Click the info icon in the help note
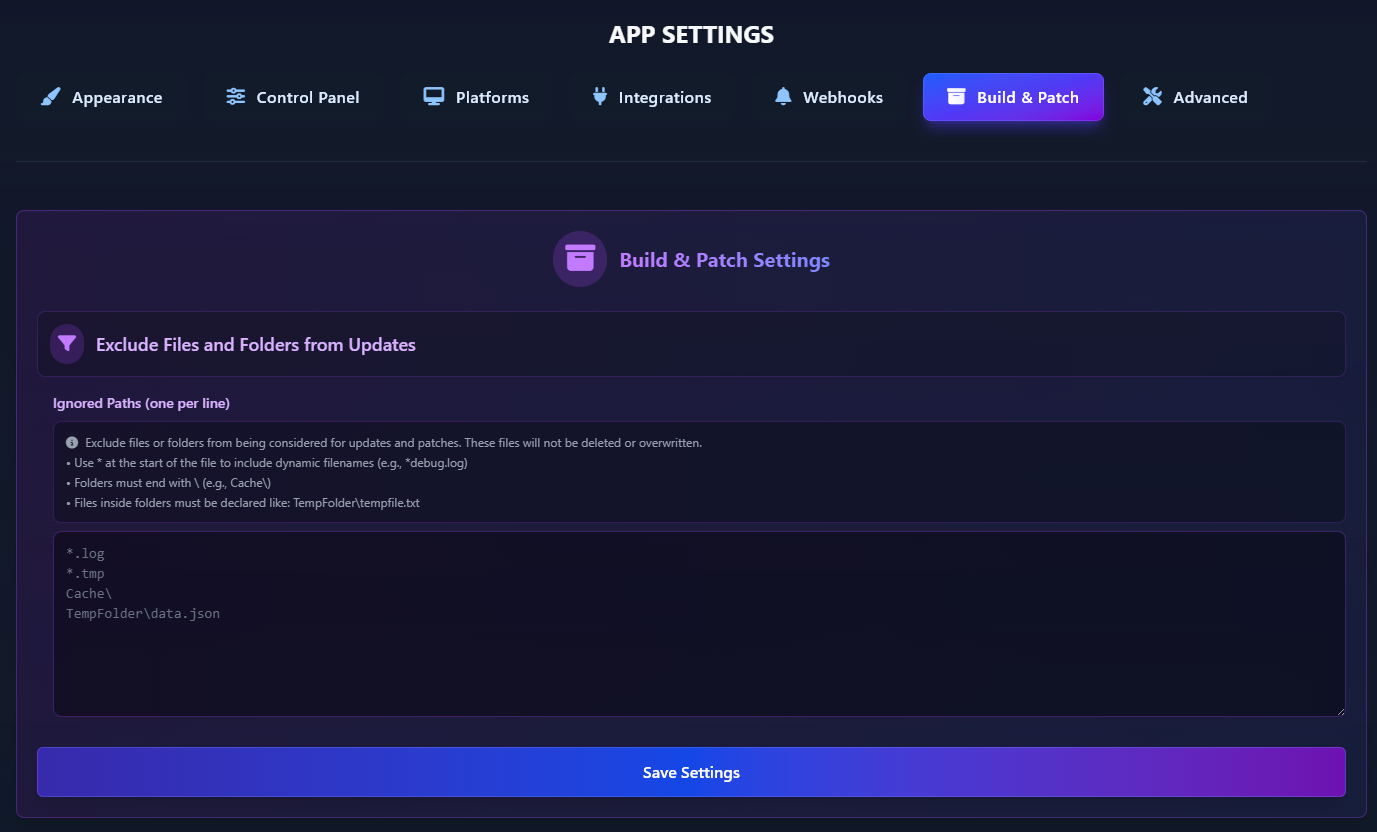This screenshot has width=1377, height=832. tap(72, 442)
